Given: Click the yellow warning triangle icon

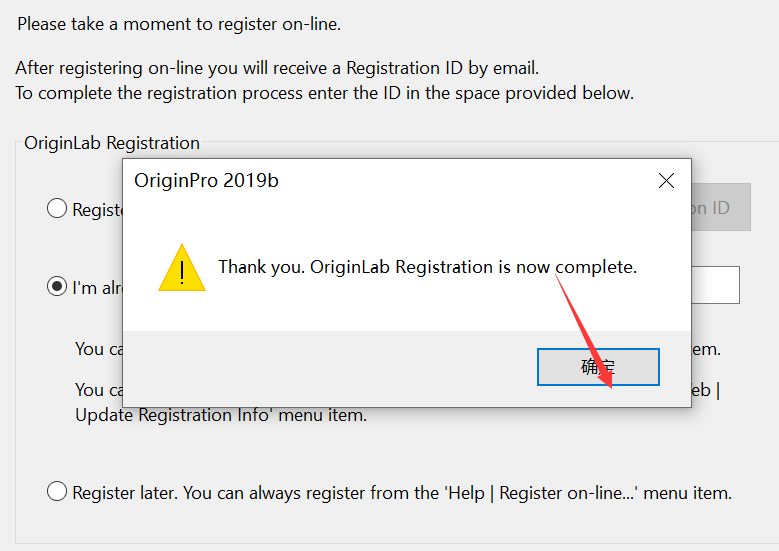Looking at the screenshot, I should click(182, 268).
